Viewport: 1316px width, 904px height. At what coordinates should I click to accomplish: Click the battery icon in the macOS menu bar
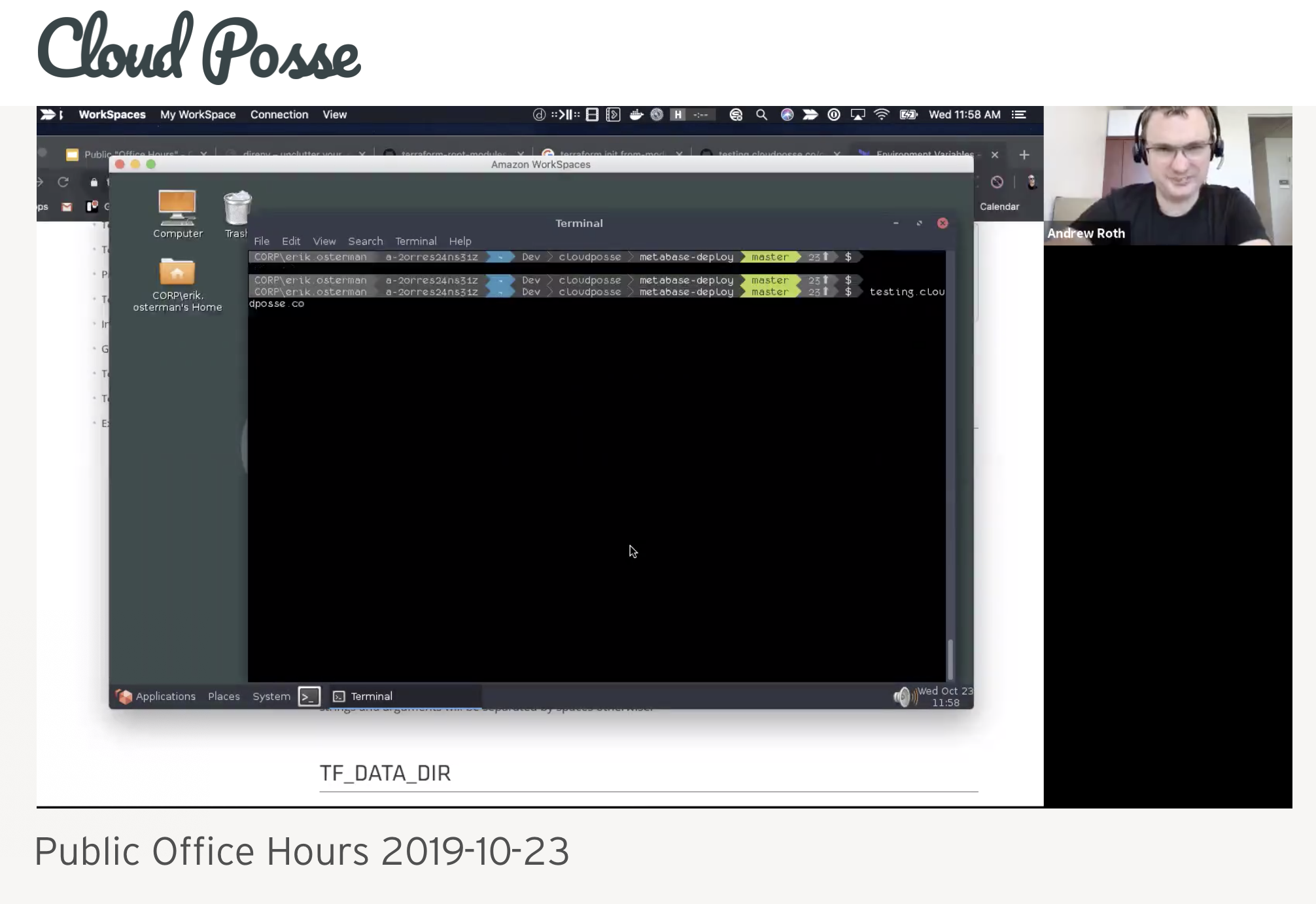click(909, 114)
